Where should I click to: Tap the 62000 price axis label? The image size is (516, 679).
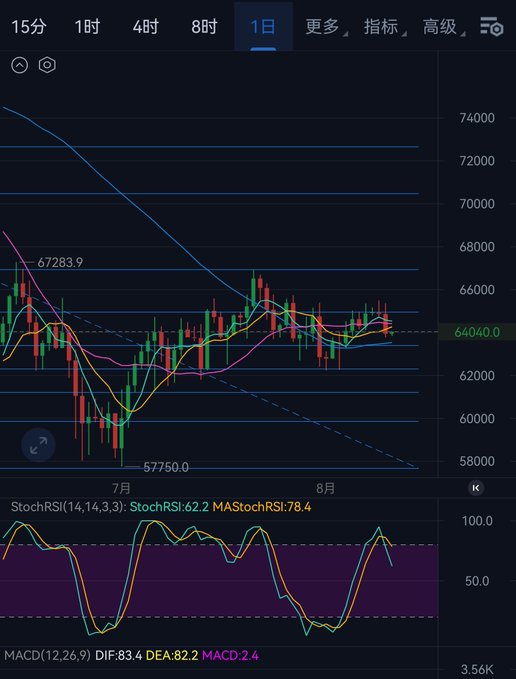click(477, 375)
